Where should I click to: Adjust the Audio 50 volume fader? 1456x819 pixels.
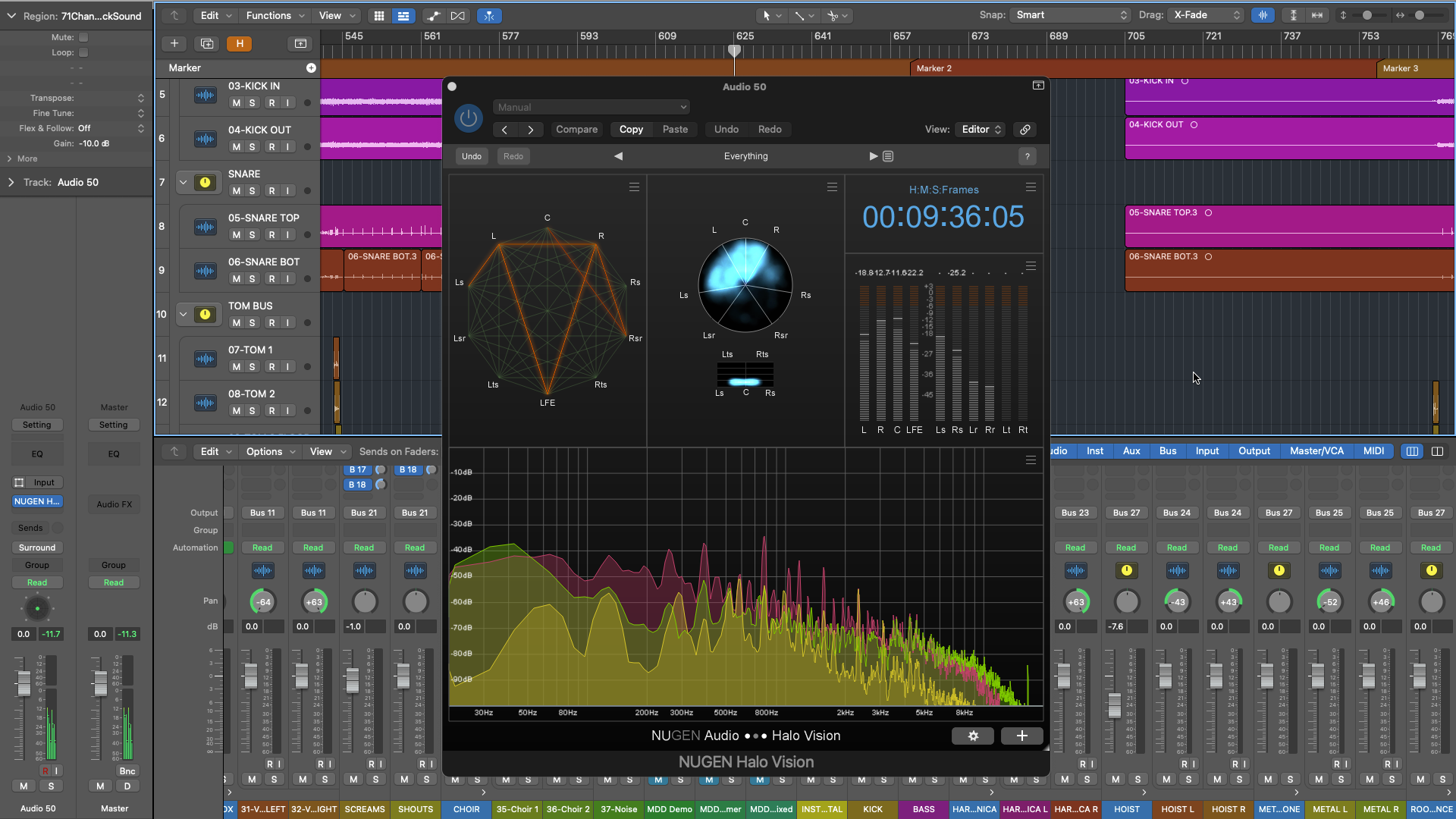click(x=24, y=682)
